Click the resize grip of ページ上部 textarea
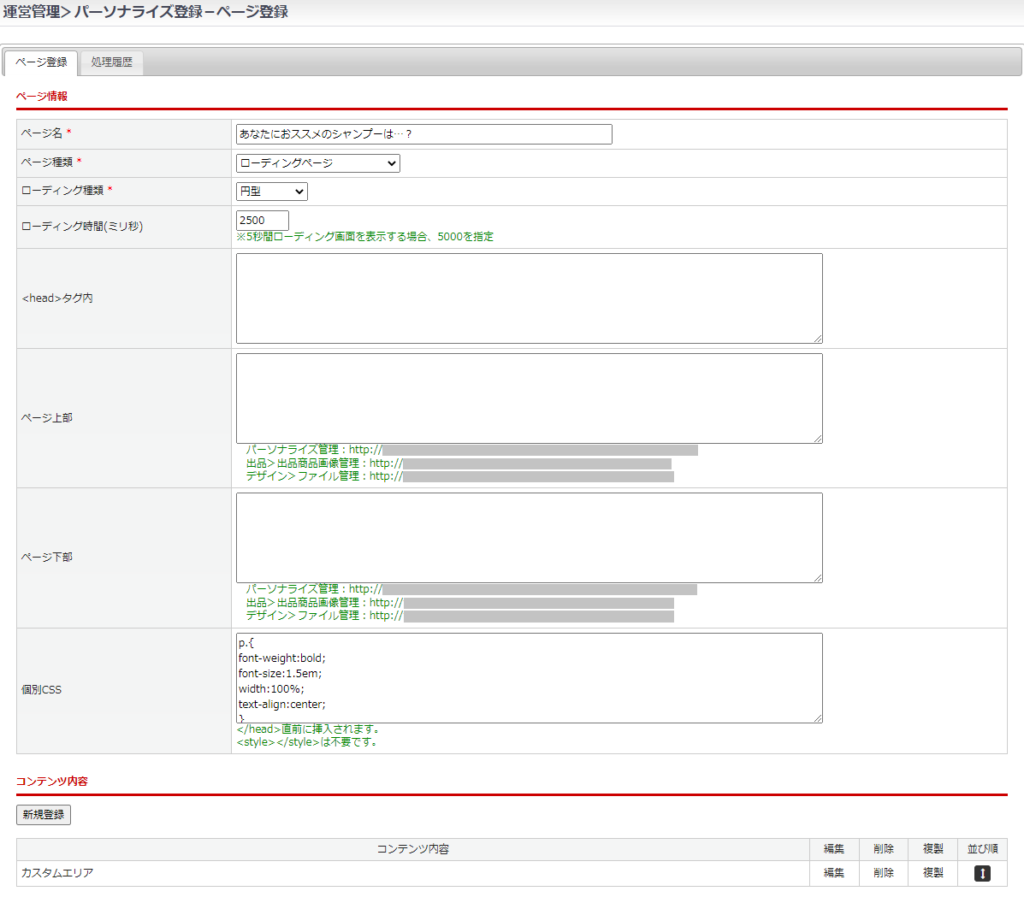 tap(817, 438)
